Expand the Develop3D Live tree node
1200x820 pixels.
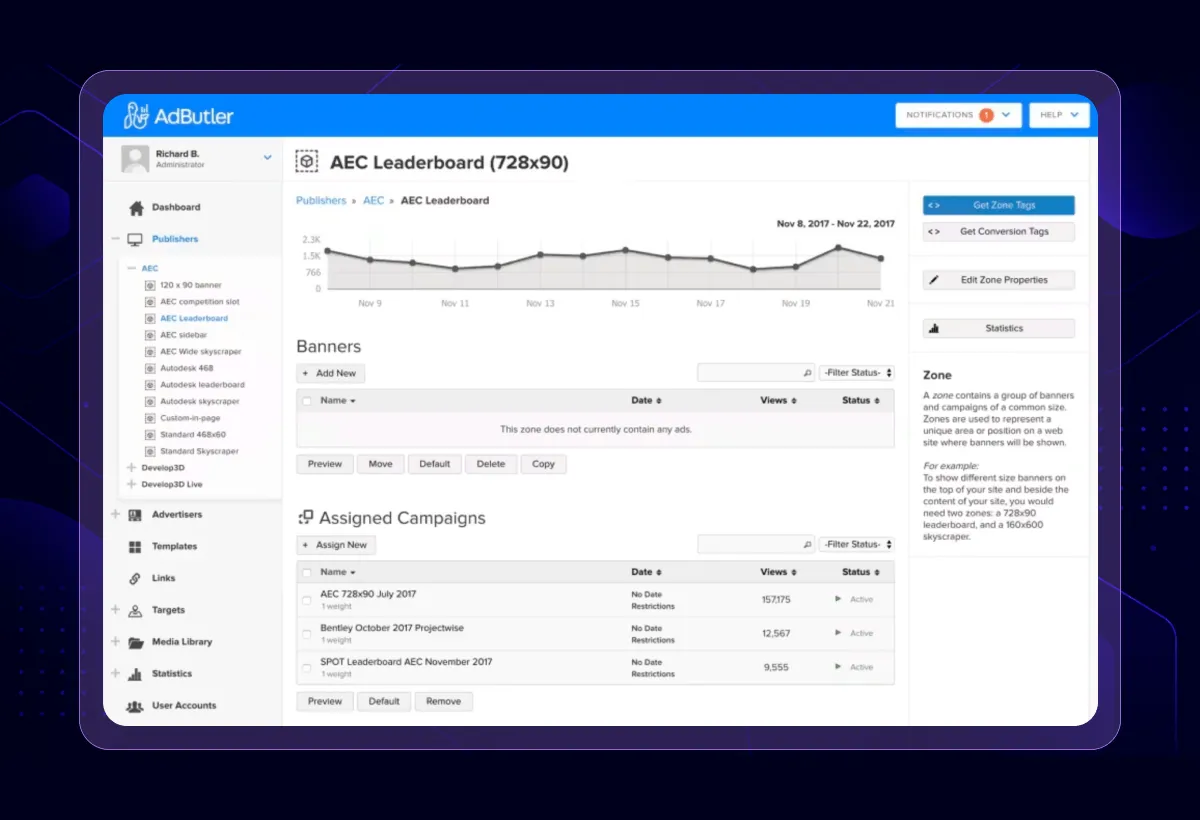[x=131, y=485]
